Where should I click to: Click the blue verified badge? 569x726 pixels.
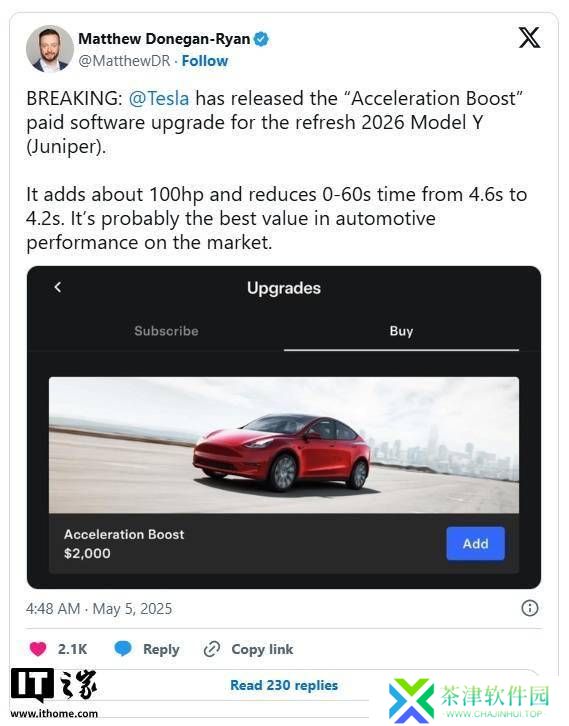point(261,39)
